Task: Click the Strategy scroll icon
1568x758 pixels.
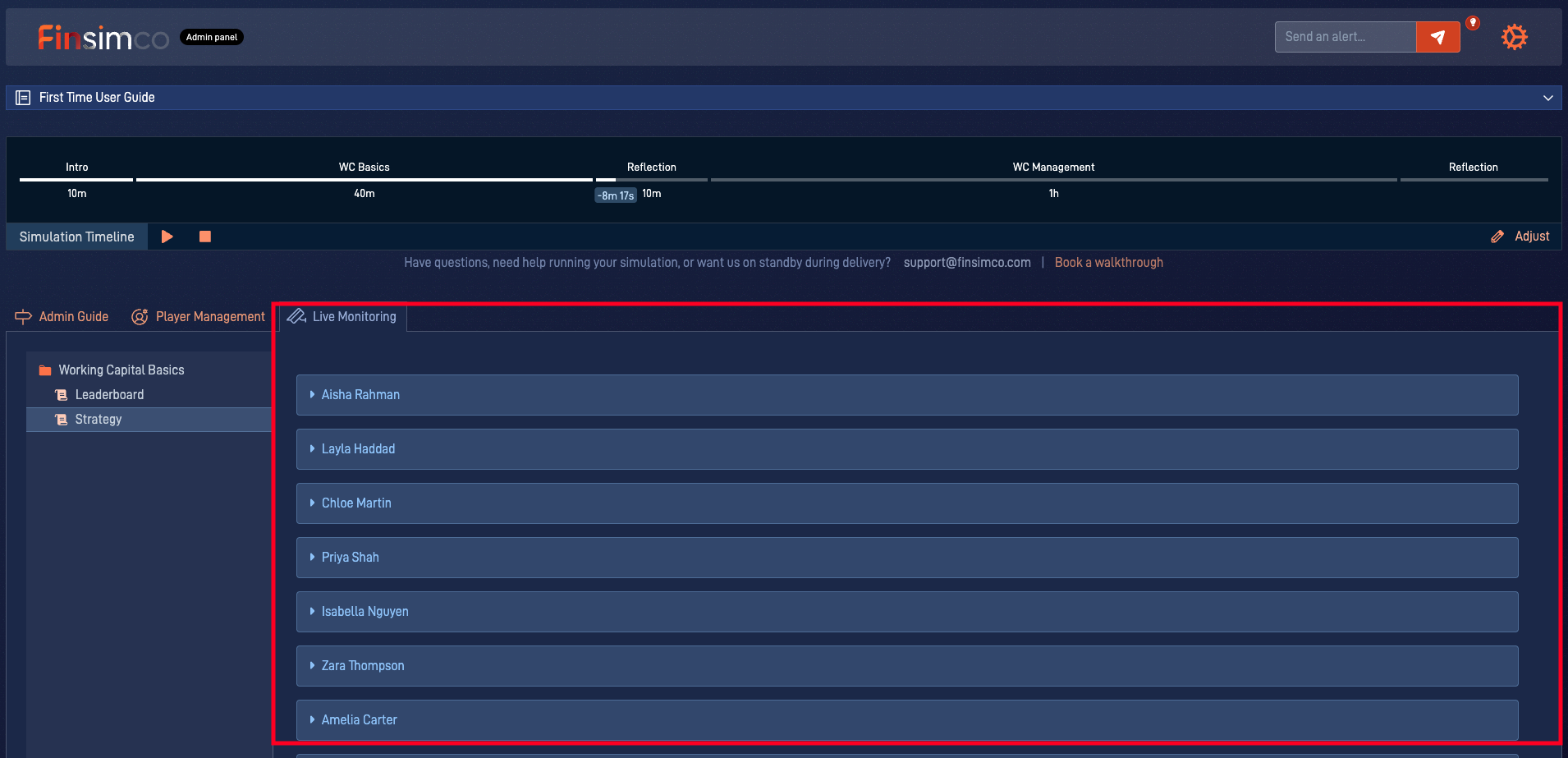Action: coord(61,420)
